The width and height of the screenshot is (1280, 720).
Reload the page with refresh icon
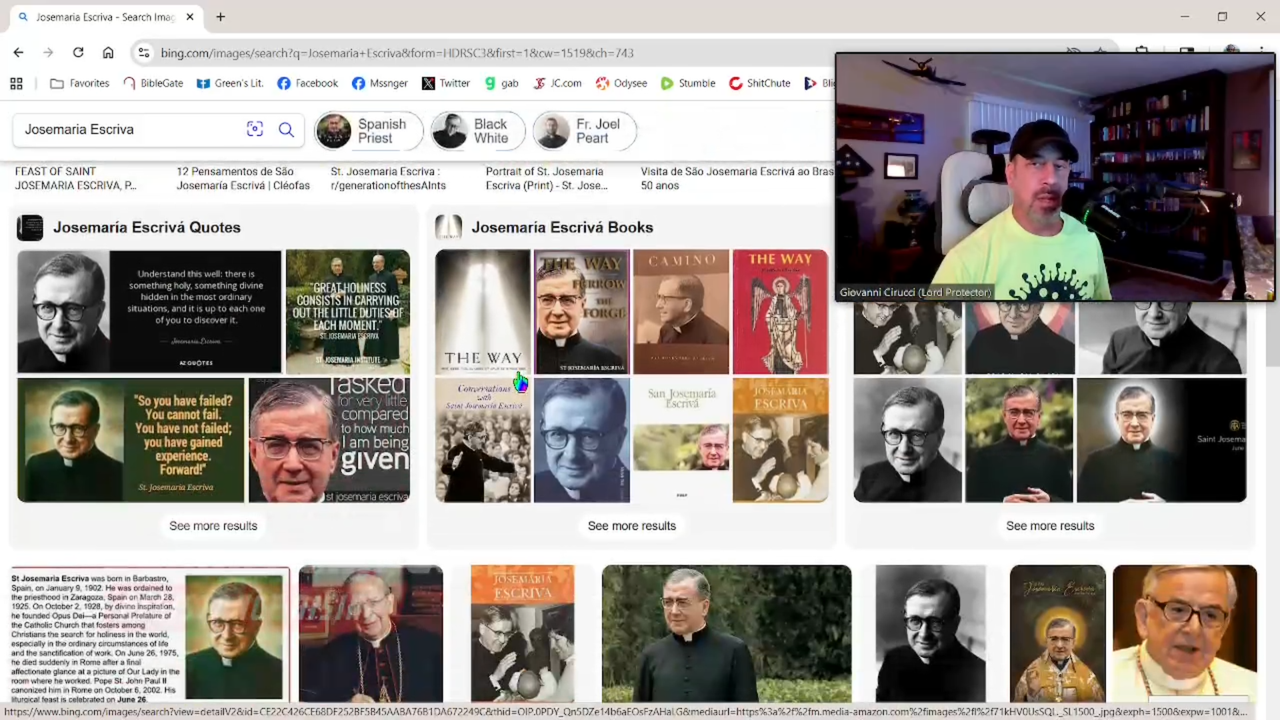(x=78, y=53)
